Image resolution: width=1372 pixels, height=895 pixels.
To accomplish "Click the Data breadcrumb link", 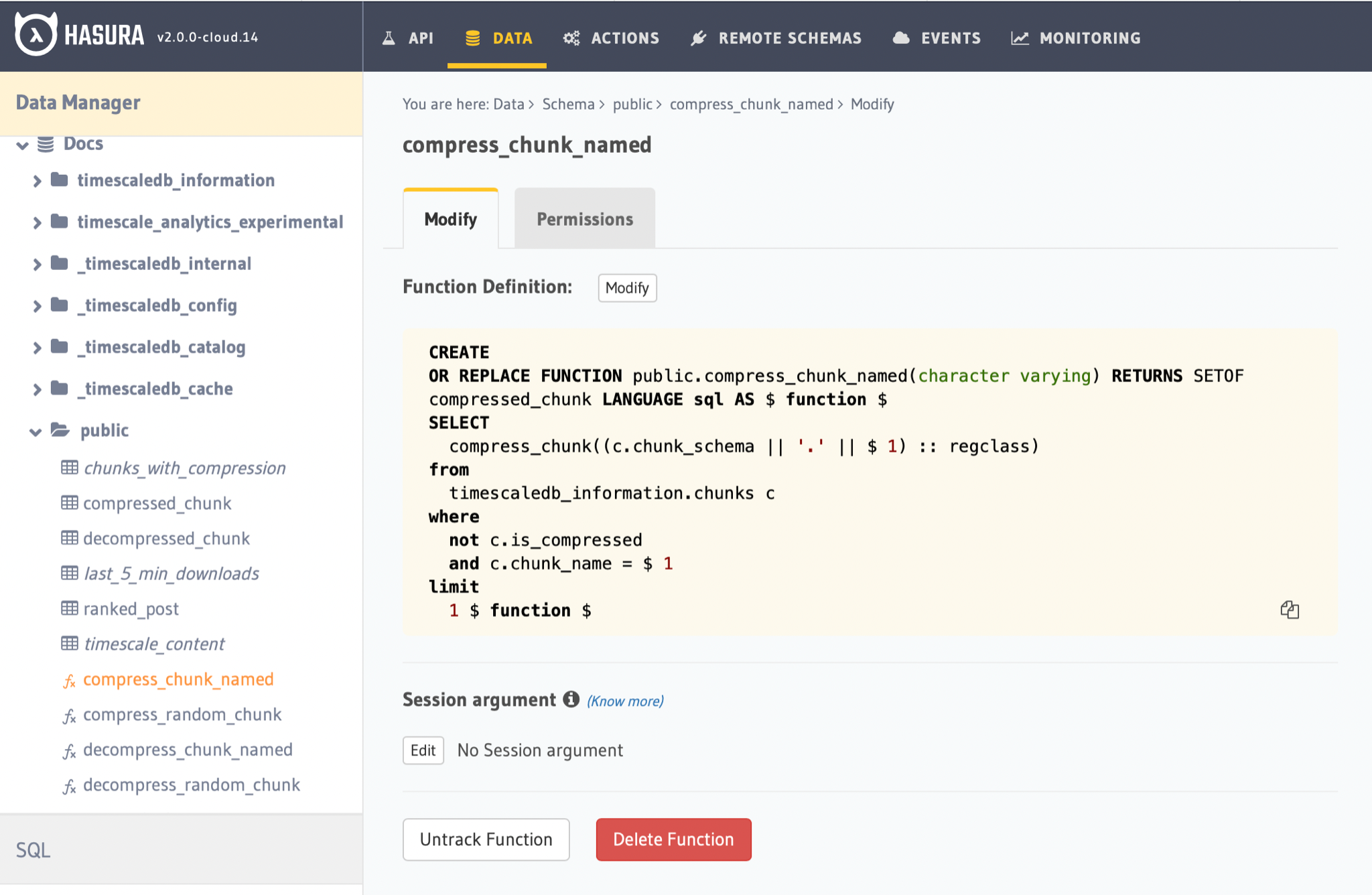I will pos(508,104).
